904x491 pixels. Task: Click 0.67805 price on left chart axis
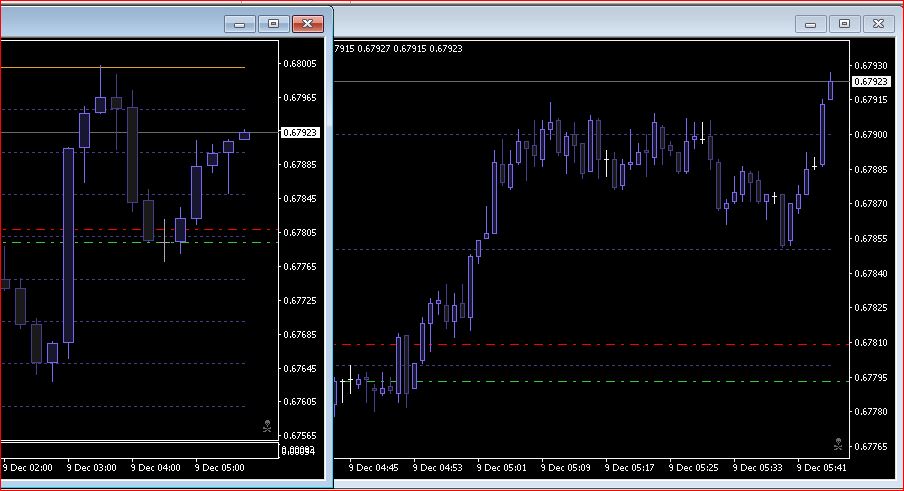click(300, 233)
